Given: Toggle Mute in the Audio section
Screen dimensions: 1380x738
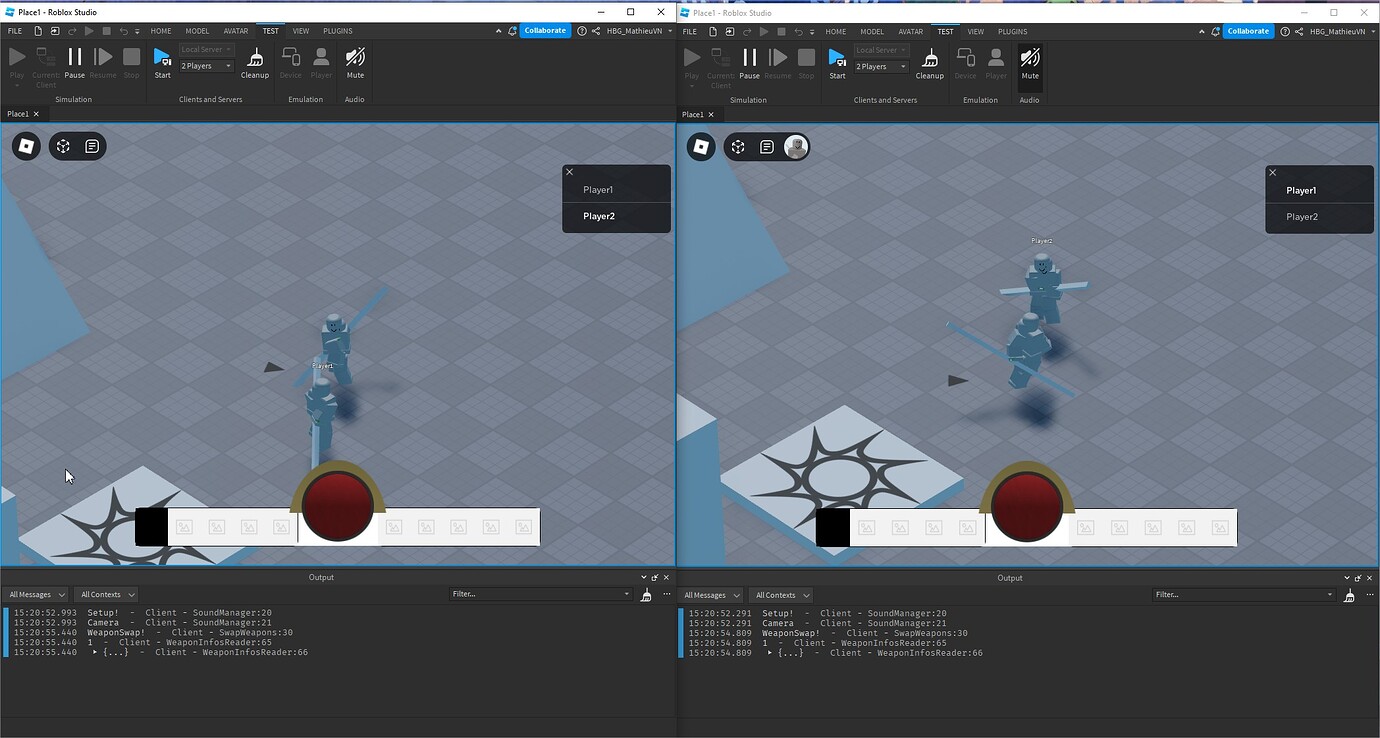Looking at the screenshot, I should click(355, 60).
